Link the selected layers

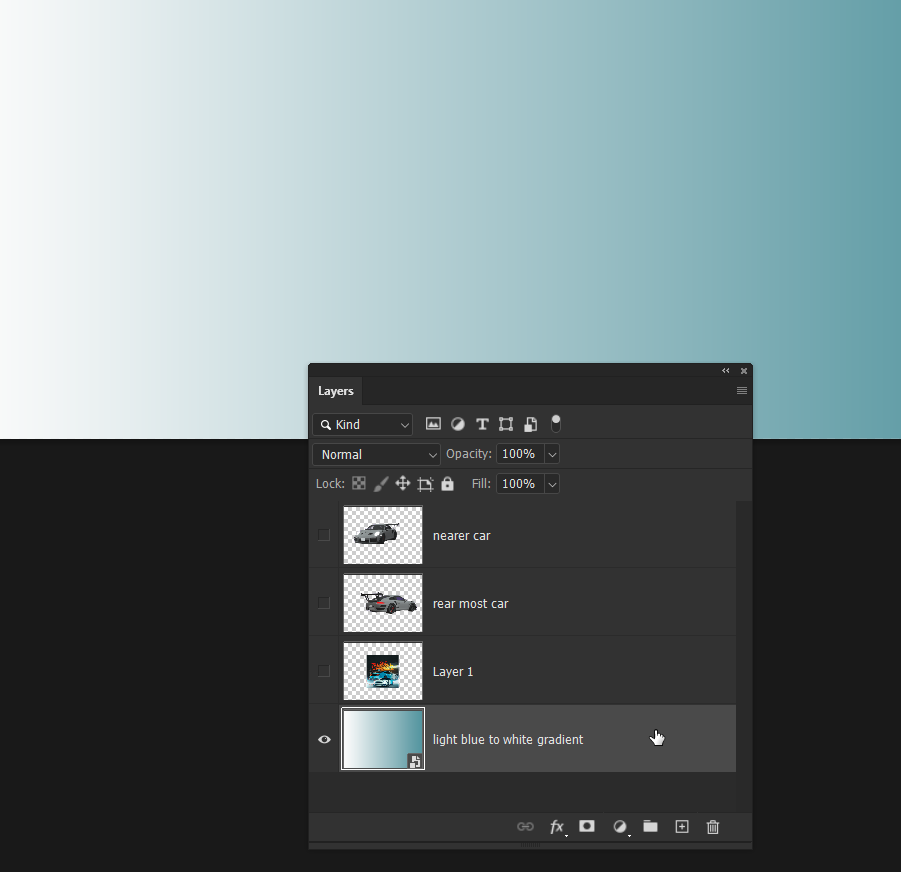[x=525, y=827]
